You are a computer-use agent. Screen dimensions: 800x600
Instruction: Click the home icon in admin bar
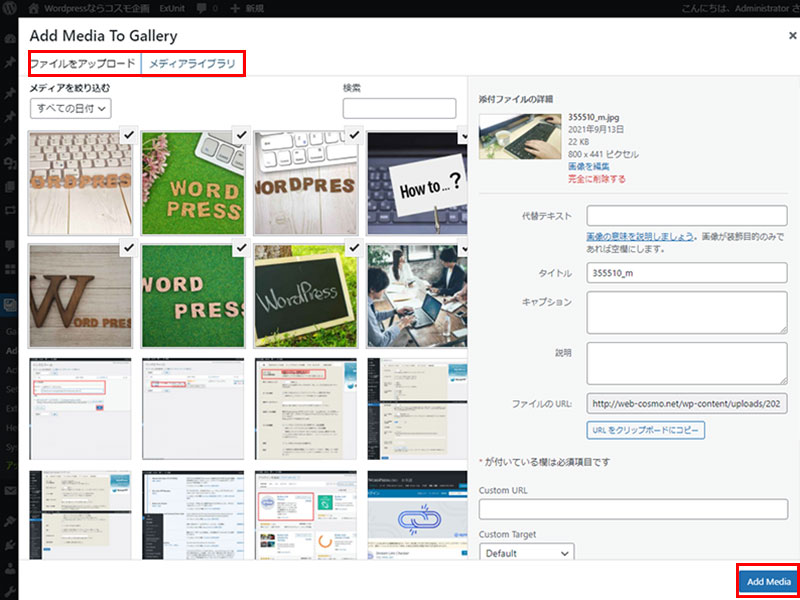pos(35,8)
